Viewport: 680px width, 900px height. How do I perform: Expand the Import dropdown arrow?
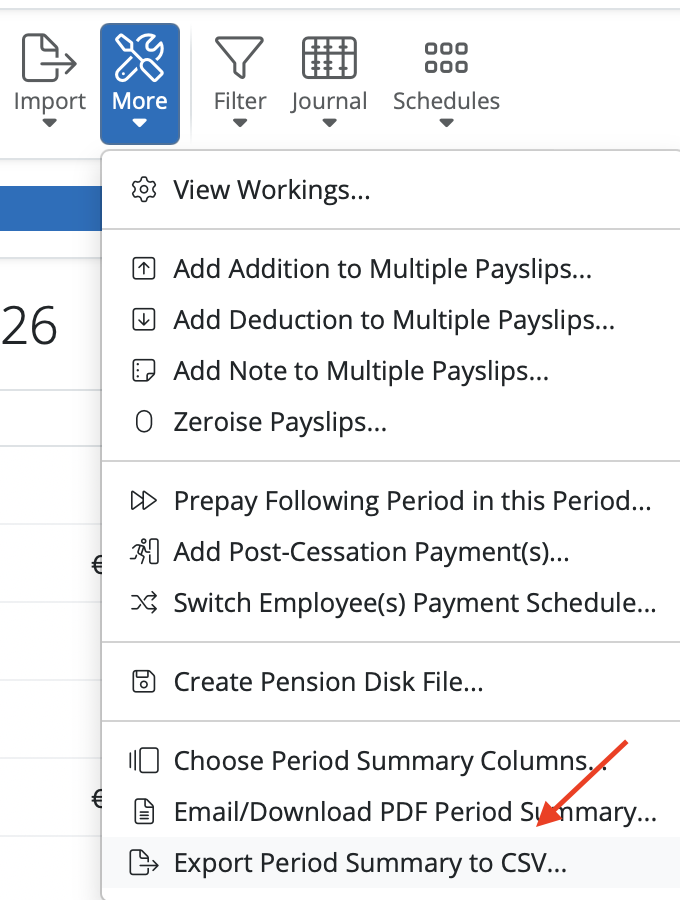click(x=49, y=124)
